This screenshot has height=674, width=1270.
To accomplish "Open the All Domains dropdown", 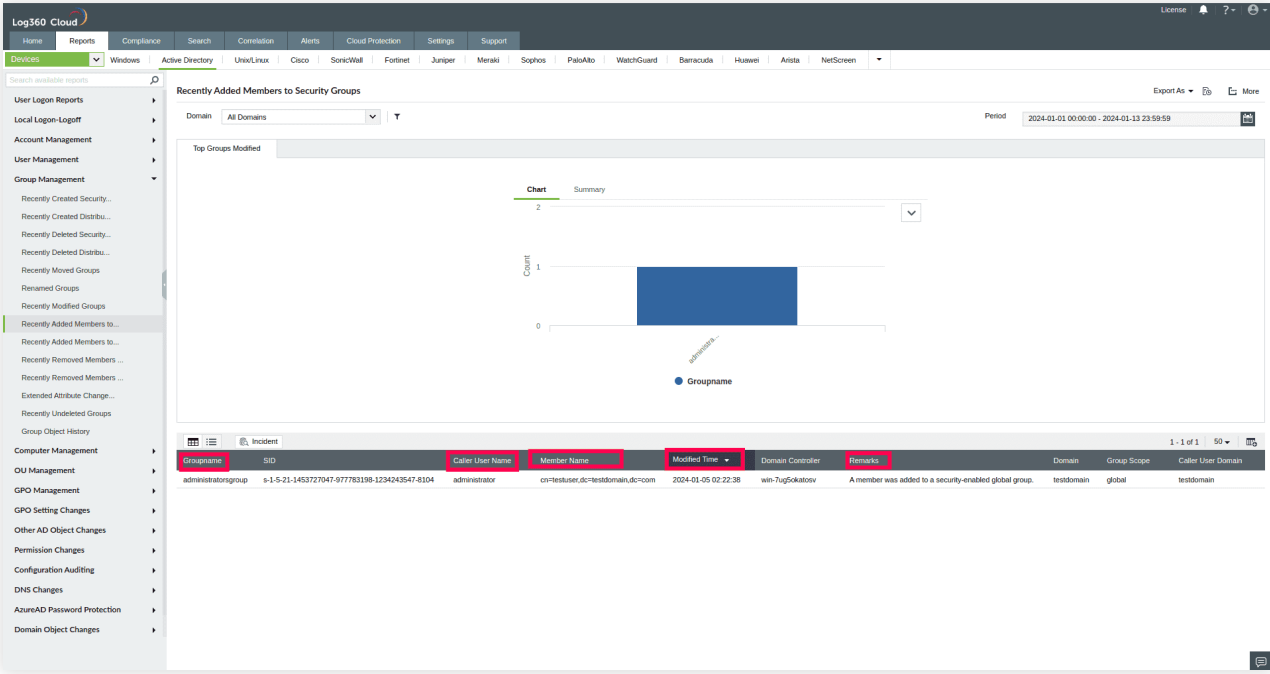I will [301, 117].
